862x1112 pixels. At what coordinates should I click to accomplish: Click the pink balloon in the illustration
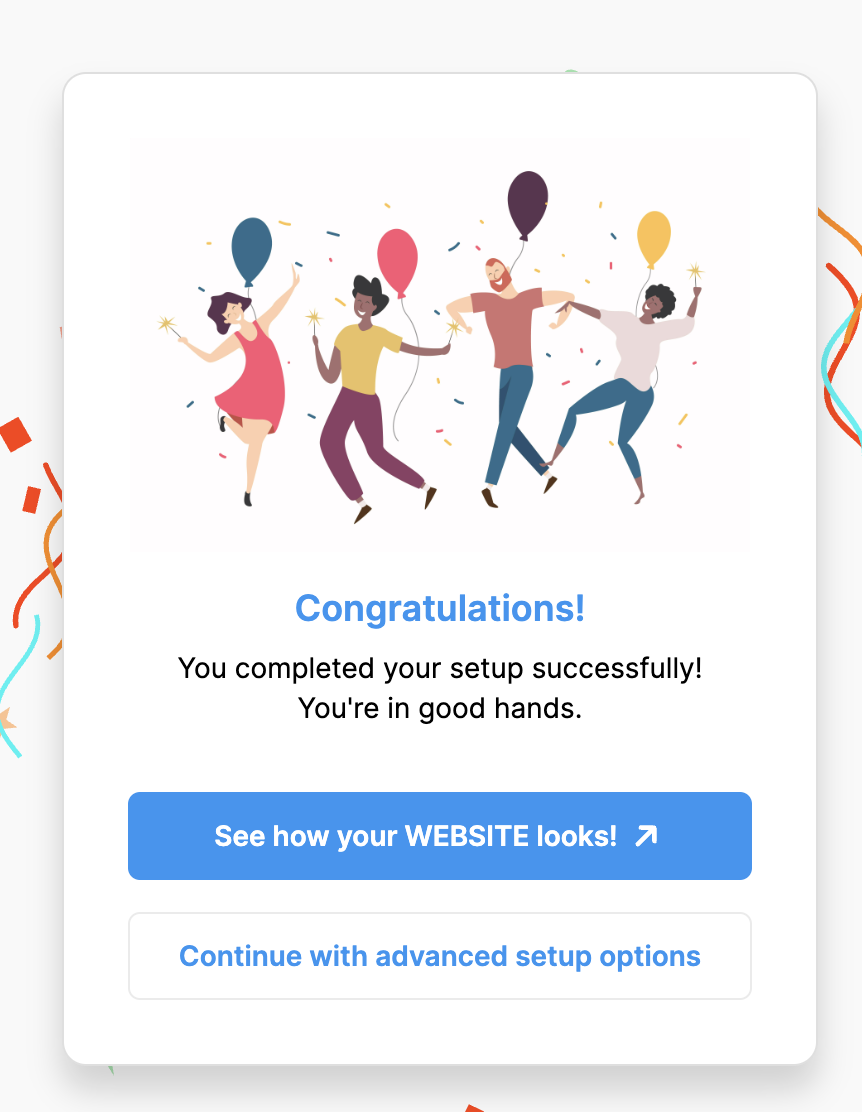(397, 261)
